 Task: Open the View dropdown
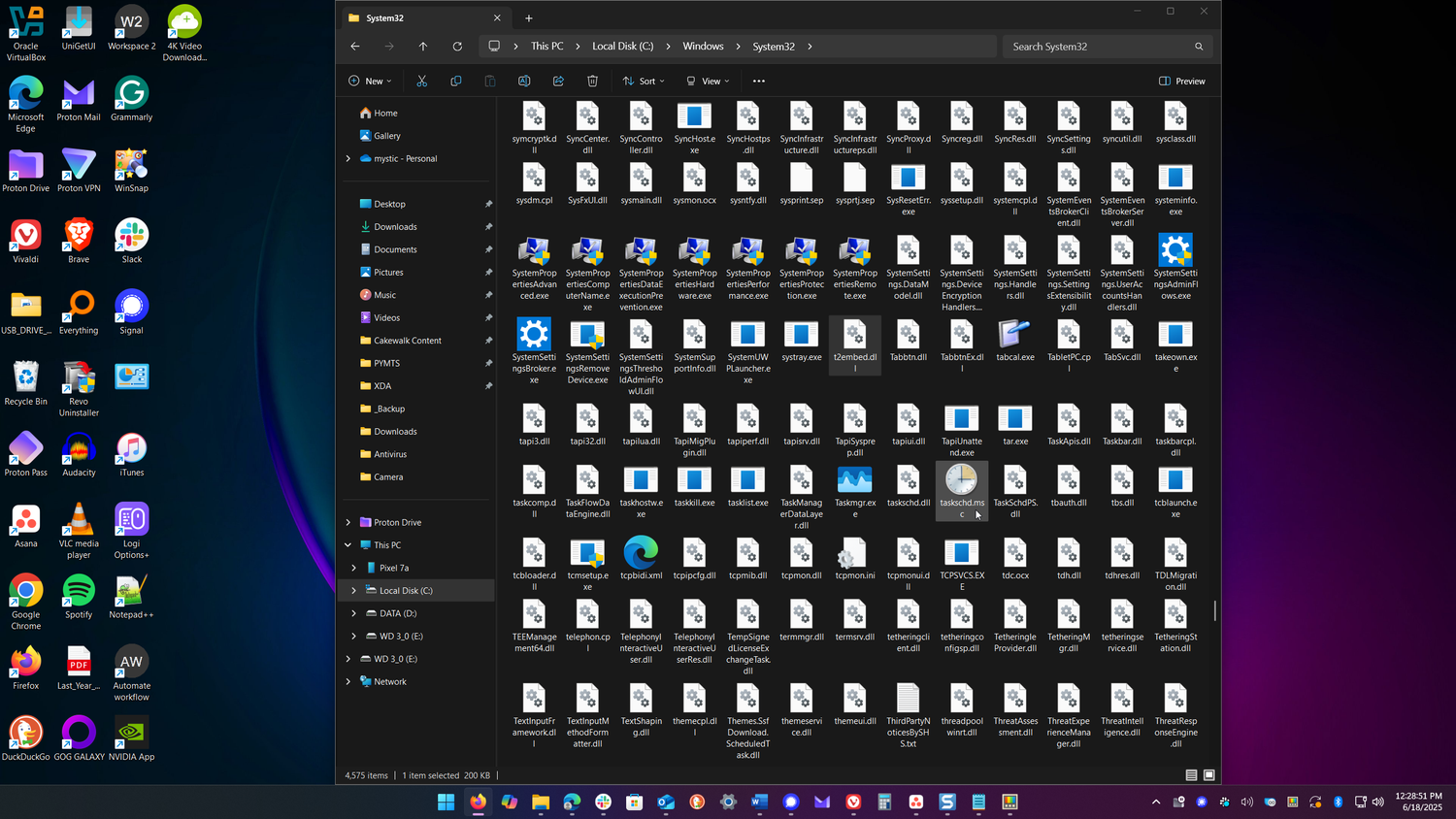pyautogui.click(x=708, y=81)
